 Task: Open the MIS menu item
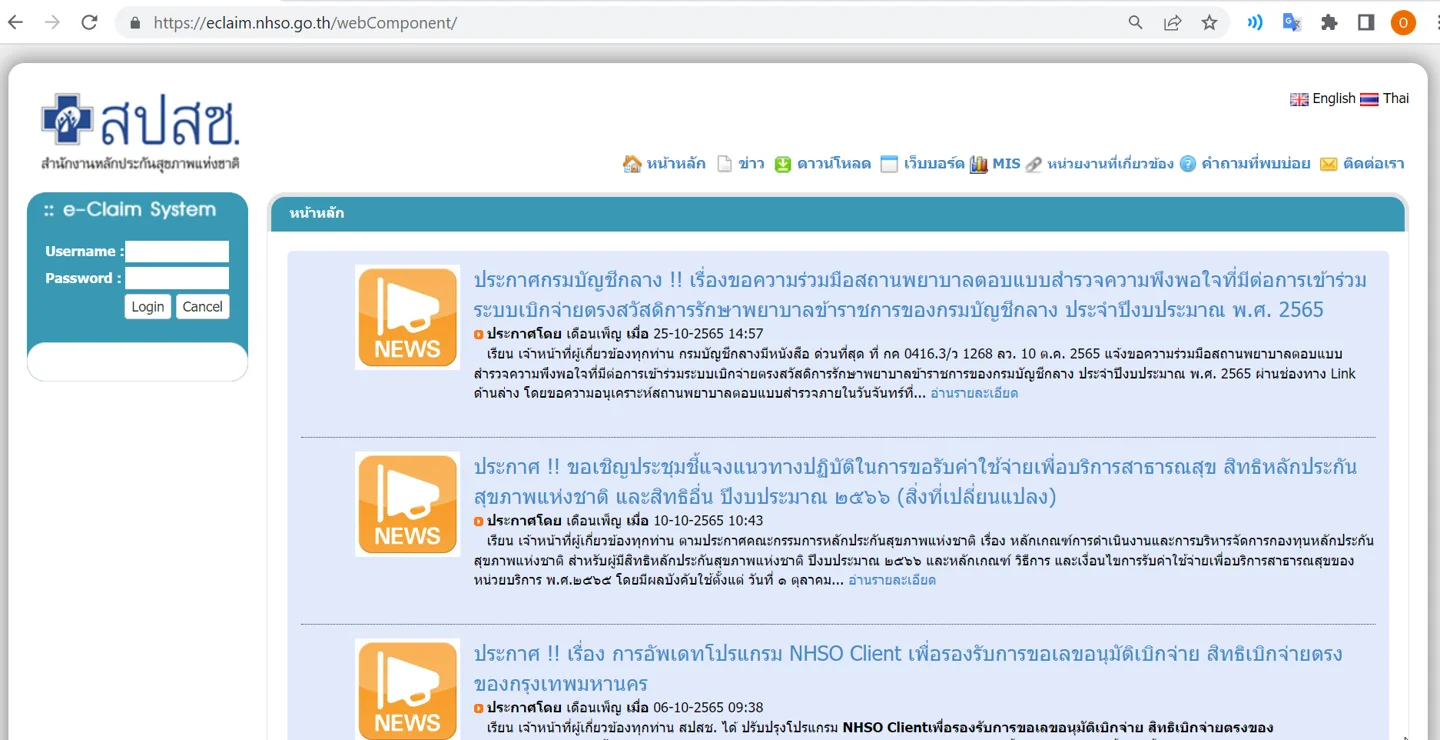tap(995, 164)
